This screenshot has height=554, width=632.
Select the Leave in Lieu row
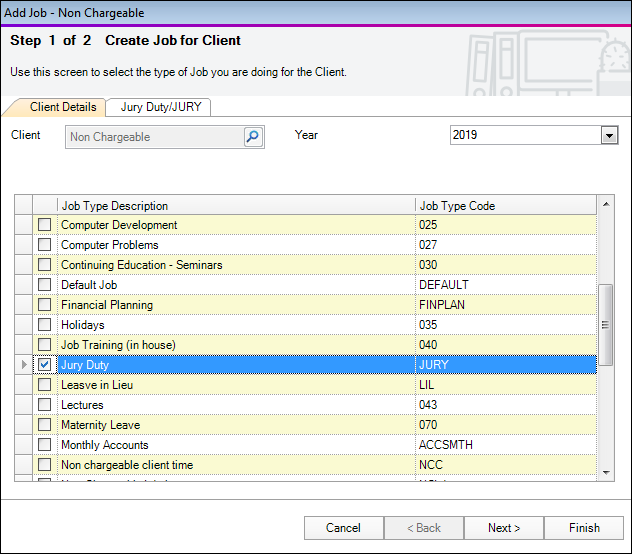click(235, 385)
